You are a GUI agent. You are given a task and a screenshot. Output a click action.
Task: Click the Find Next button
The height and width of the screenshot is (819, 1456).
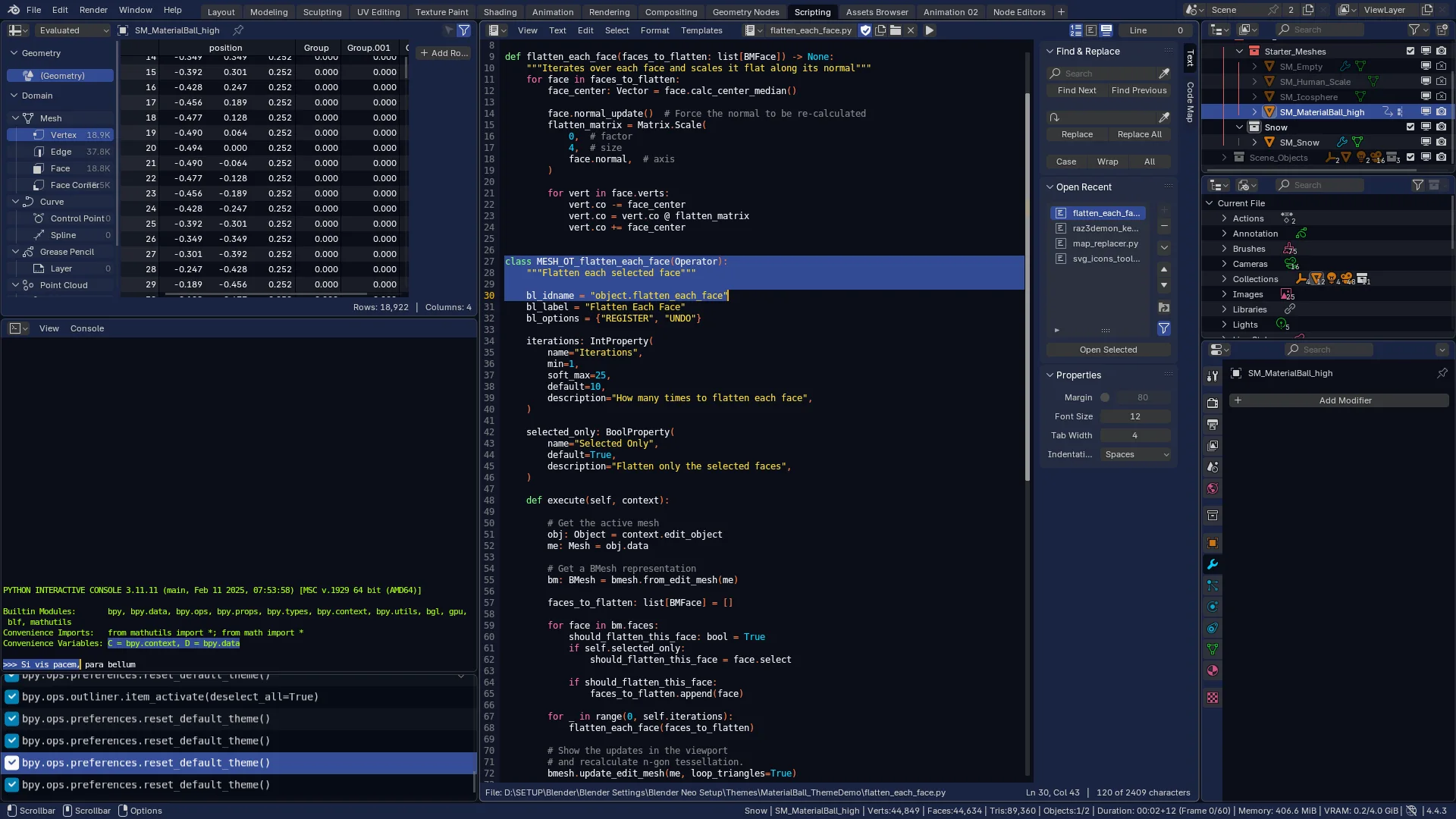[1077, 90]
